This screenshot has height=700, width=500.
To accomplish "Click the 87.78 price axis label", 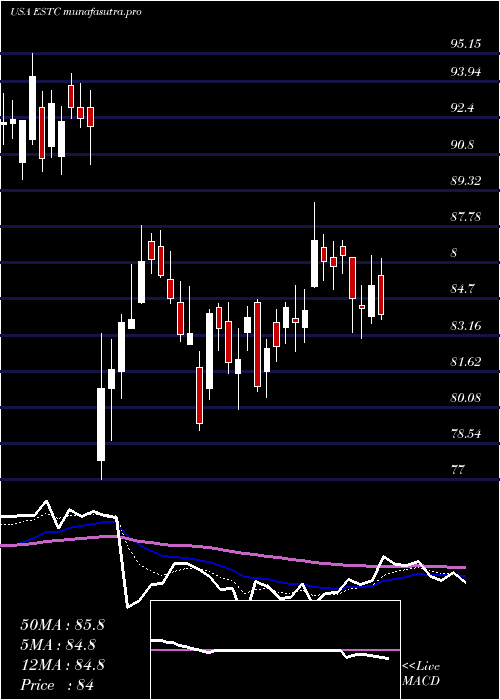I will (466, 217).
